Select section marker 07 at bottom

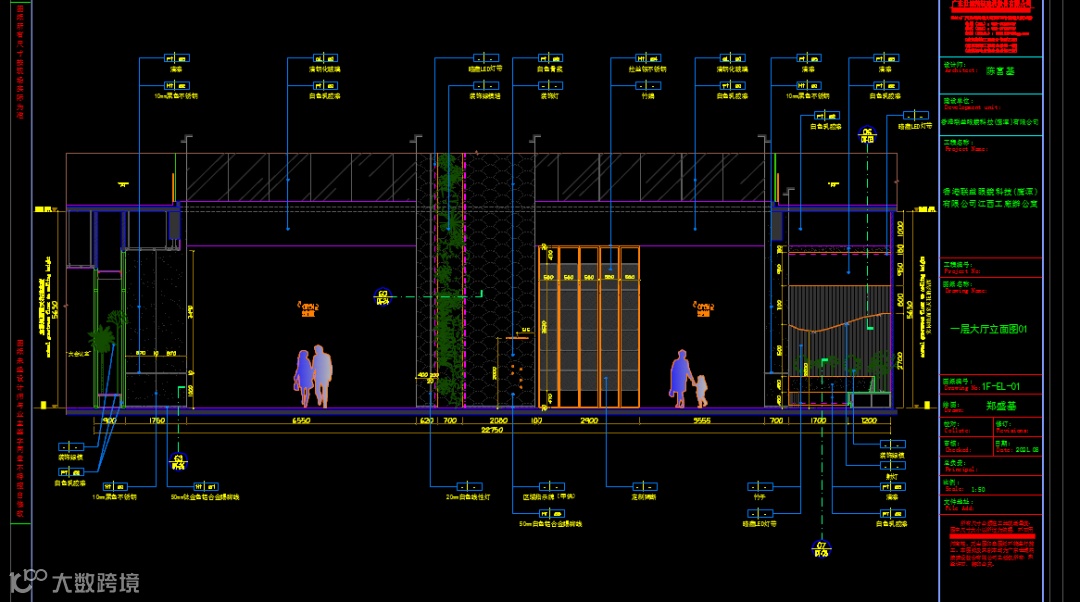pos(821,549)
